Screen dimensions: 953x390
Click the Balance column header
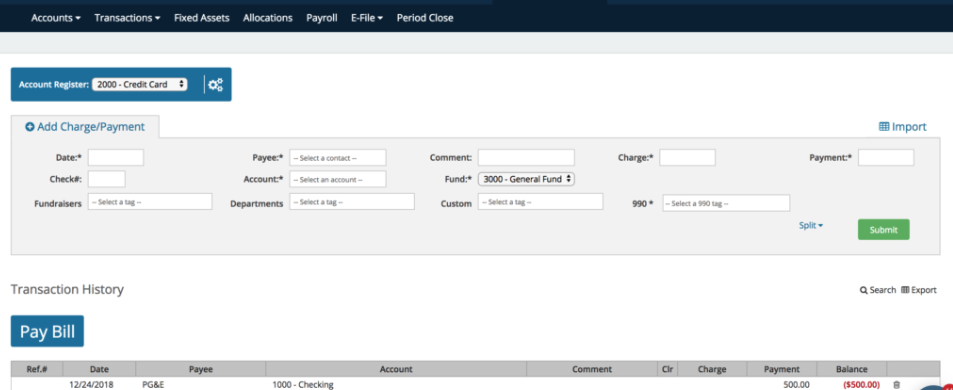[852, 369]
